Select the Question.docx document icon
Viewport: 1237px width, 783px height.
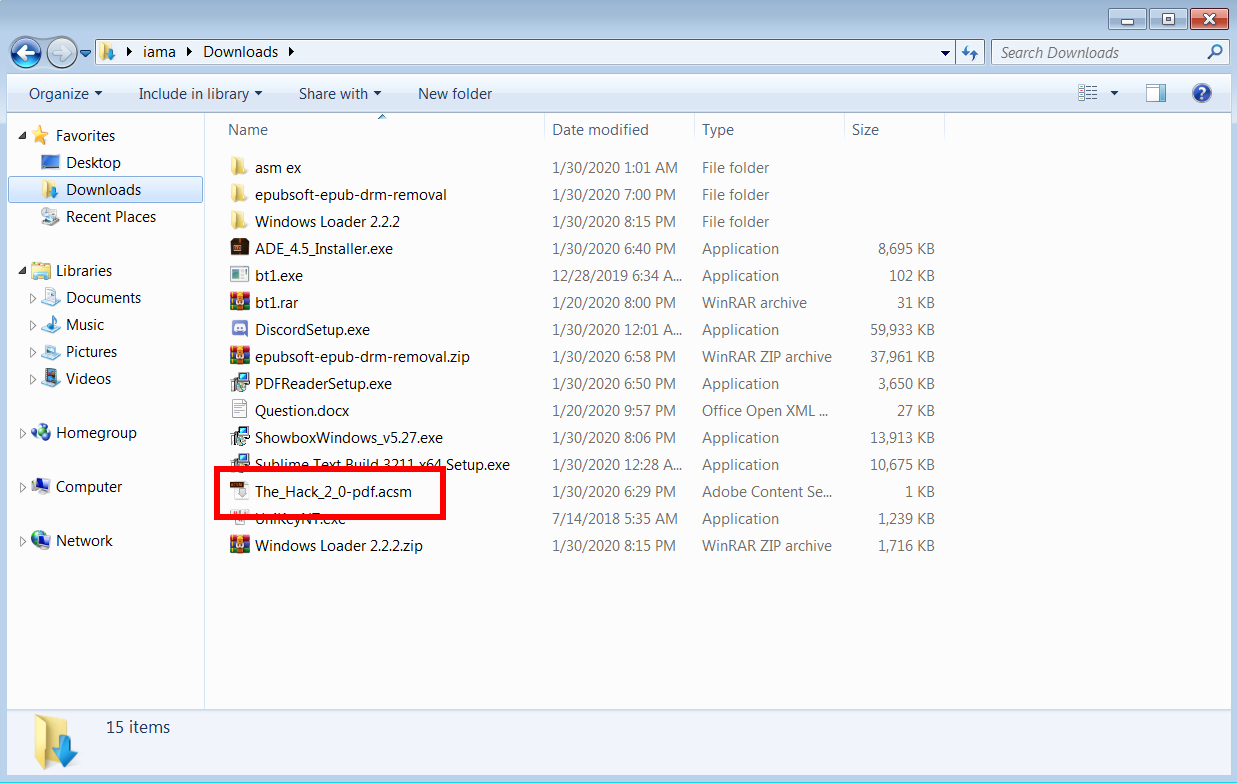tap(239, 410)
